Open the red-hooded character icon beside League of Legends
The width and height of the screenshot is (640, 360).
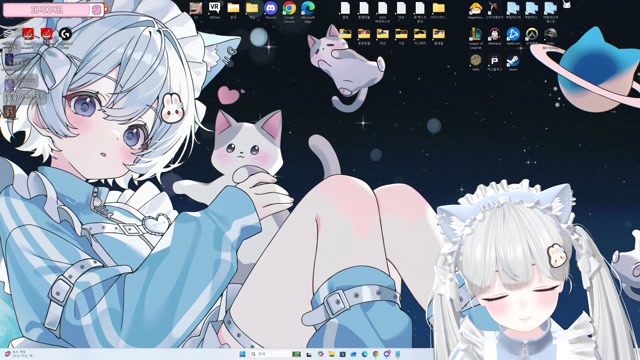pos(494,34)
